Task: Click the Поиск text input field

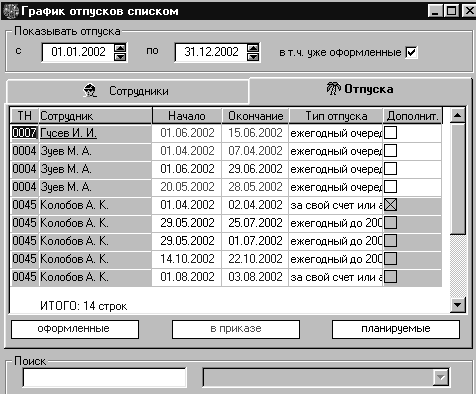Action: [x=104, y=378]
